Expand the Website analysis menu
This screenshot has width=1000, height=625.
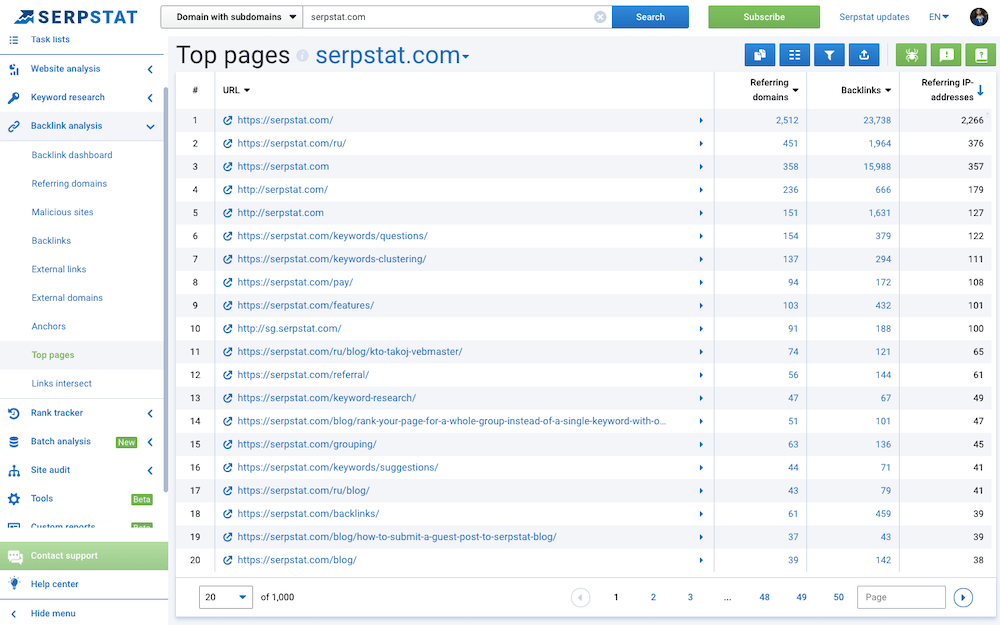150,69
